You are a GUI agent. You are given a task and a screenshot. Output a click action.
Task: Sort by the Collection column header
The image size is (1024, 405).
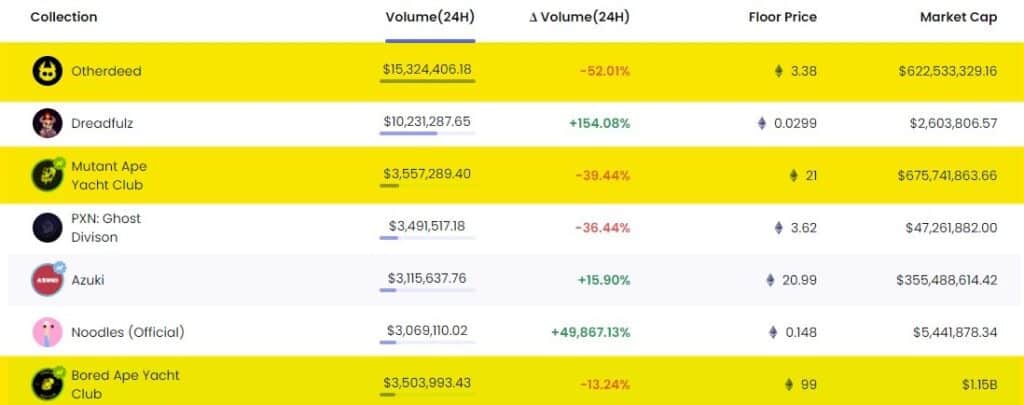pos(64,18)
